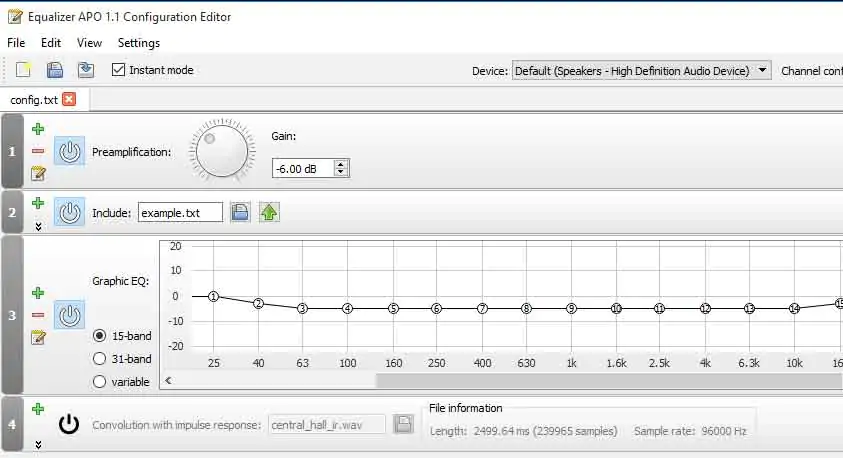This screenshot has width=843, height=458.
Task: Click the impulse response file field central_hall_ir.wav
Action: coord(326,425)
